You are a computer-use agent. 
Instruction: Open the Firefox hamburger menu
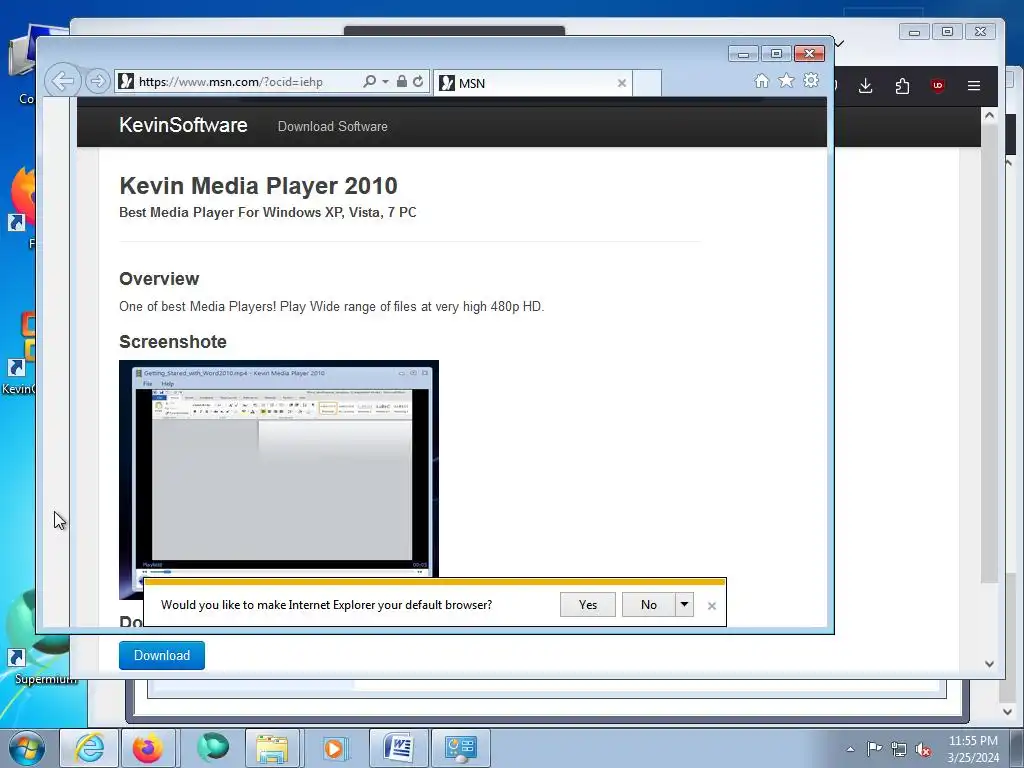pyautogui.click(x=974, y=86)
